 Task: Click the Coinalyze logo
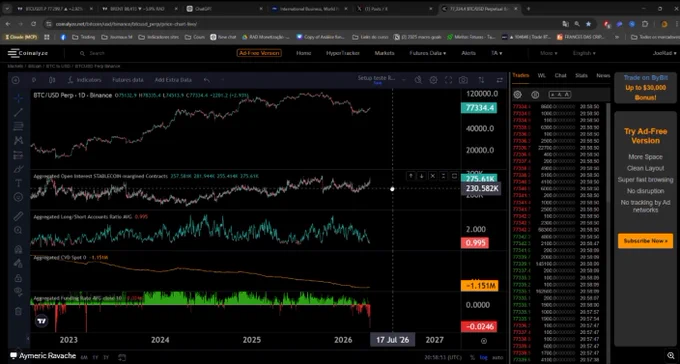pyautogui.click(x=28, y=53)
